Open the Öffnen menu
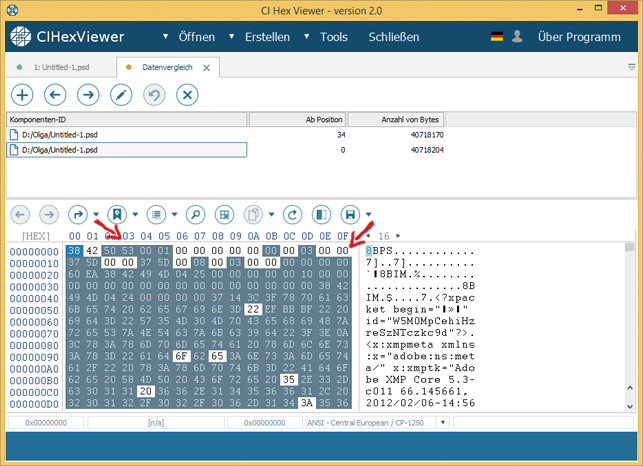 coord(196,37)
